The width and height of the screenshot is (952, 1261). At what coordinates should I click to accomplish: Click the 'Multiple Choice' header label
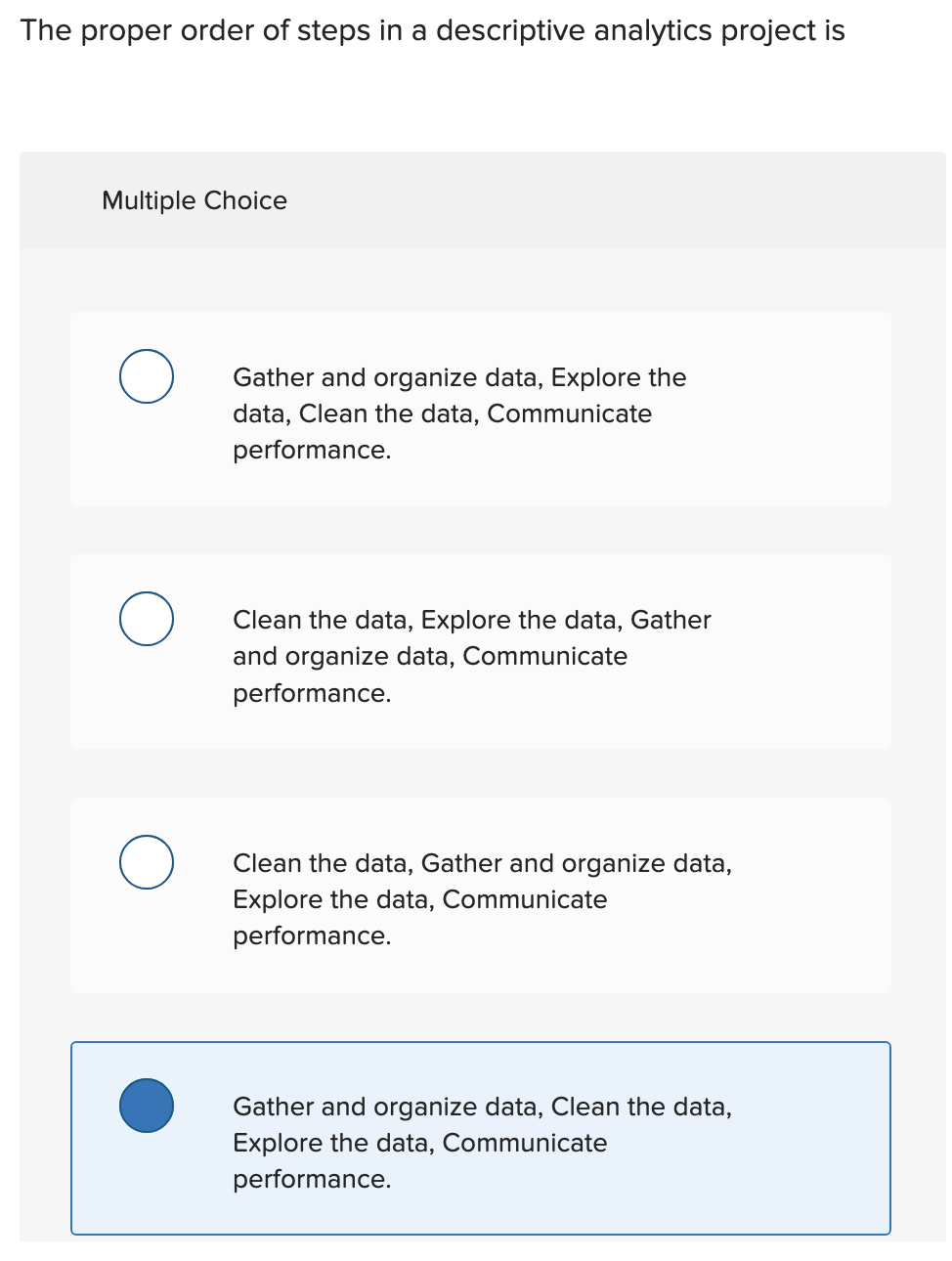[x=195, y=200]
